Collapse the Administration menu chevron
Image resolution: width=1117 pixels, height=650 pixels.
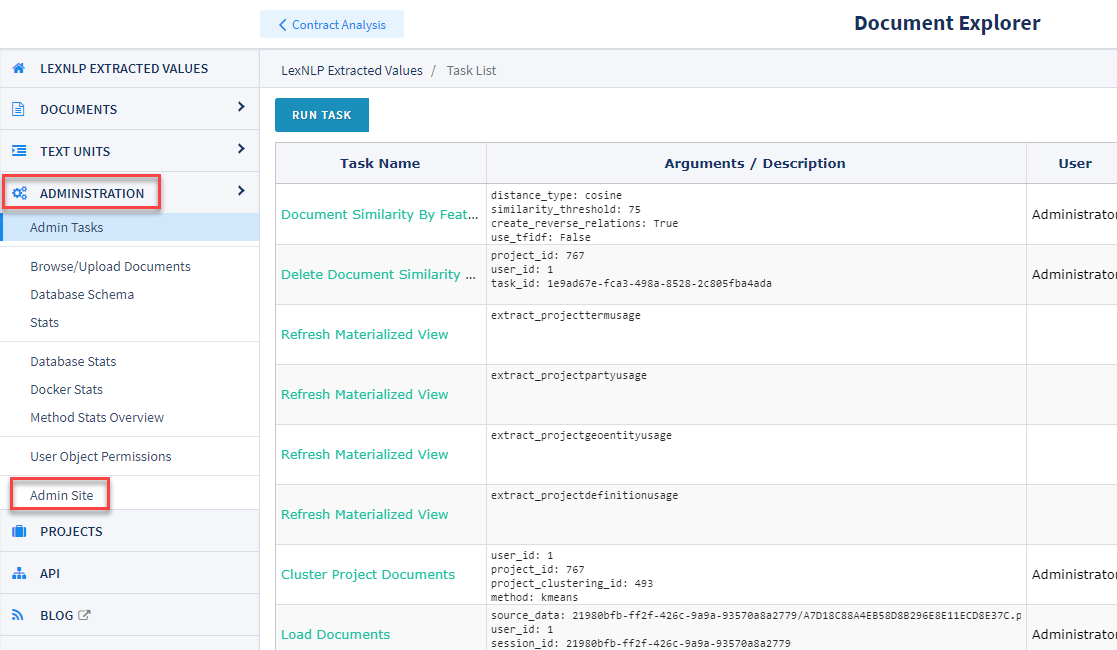pos(241,191)
